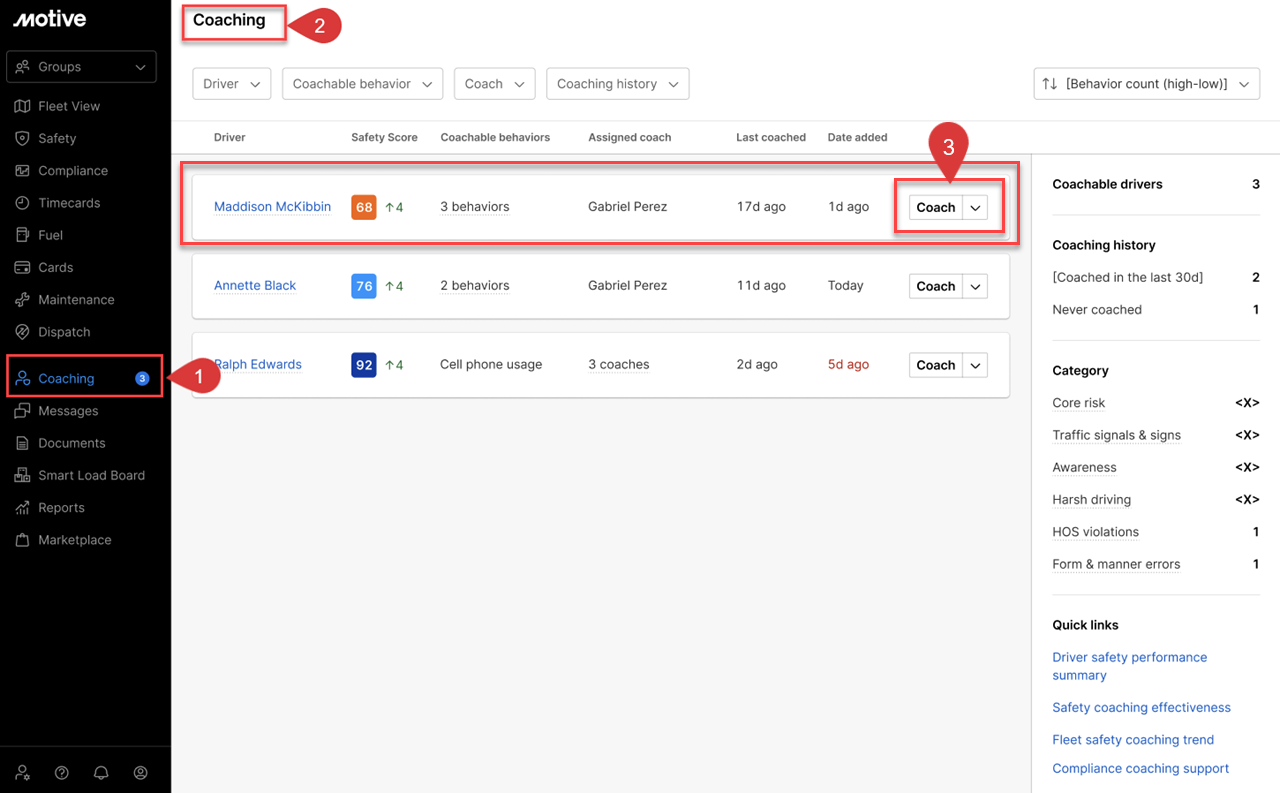
Task: Click the admin user settings icon
Action: (x=22, y=773)
